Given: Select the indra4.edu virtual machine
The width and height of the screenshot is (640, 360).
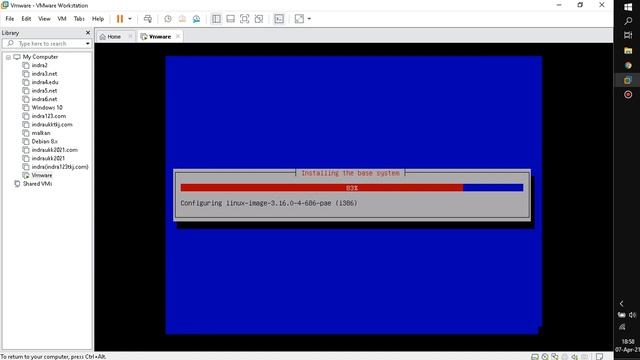Looking at the screenshot, I should 44,82.
